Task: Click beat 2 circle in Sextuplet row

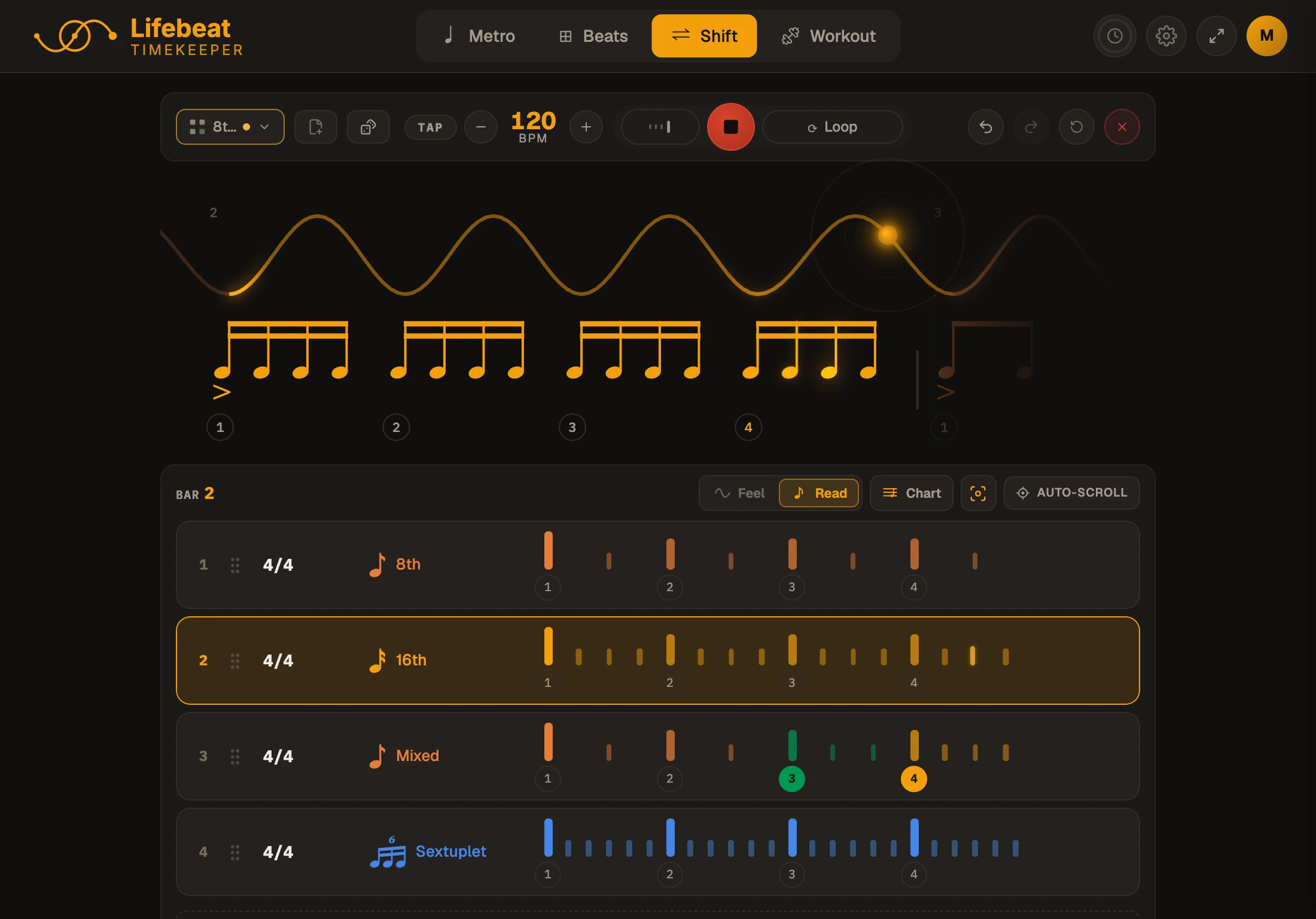Action: 670,874
